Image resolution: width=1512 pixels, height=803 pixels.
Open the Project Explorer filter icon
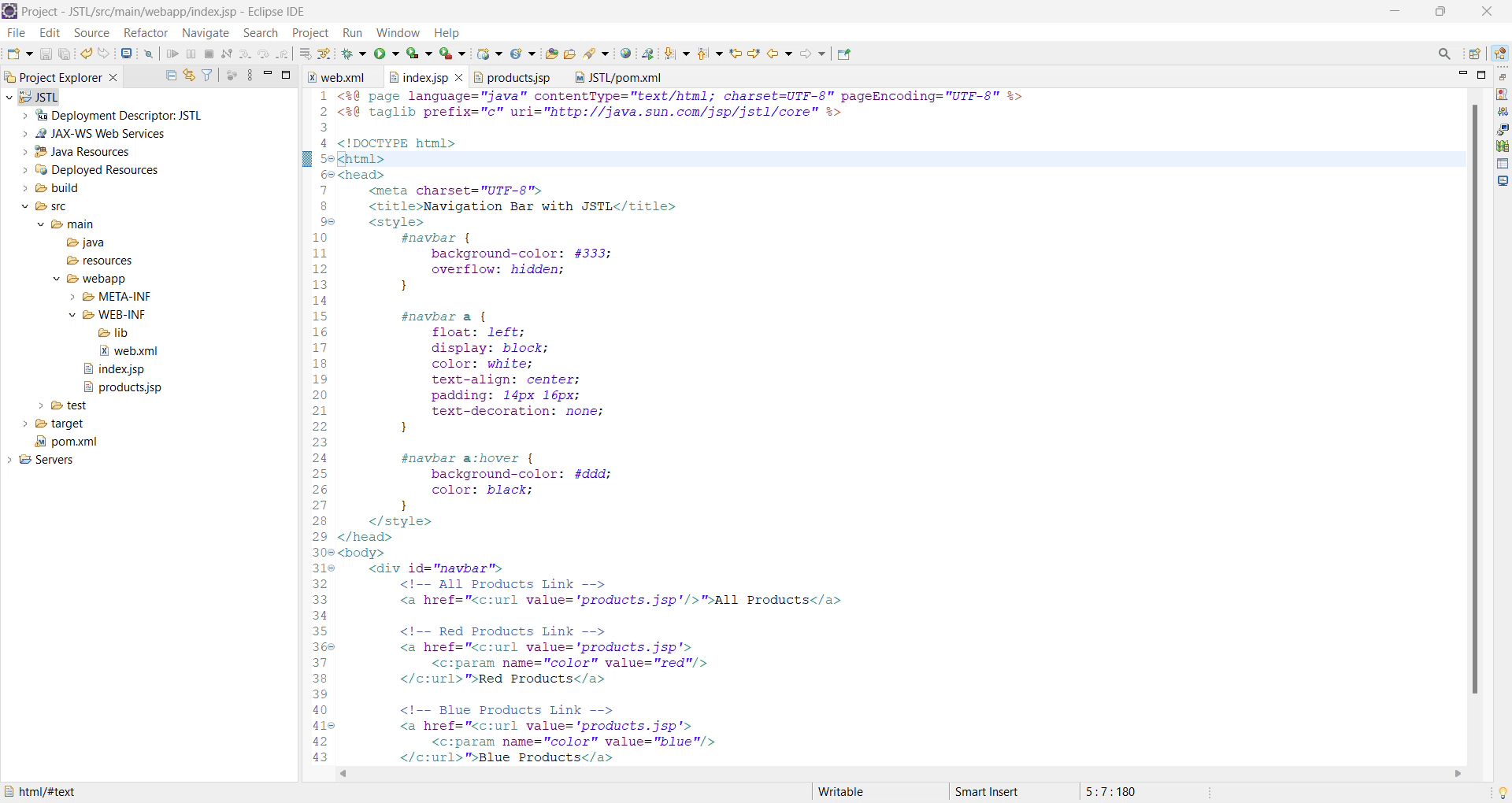(207, 76)
